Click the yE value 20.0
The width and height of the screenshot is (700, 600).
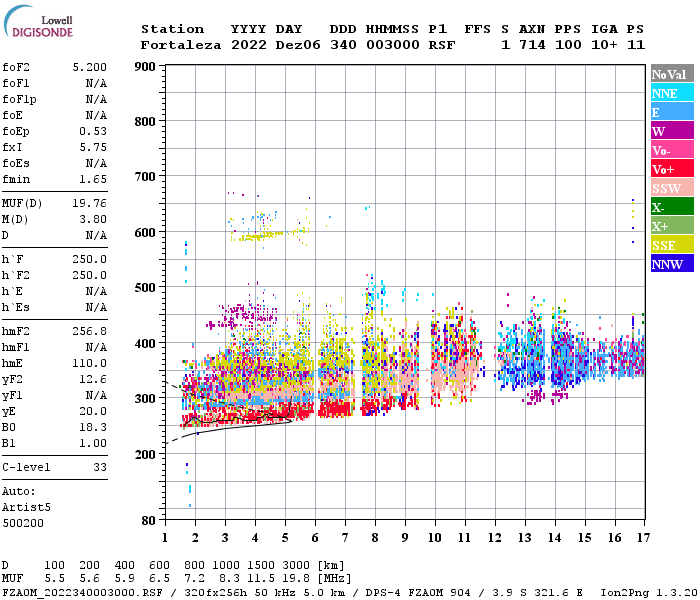pos(93,412)
